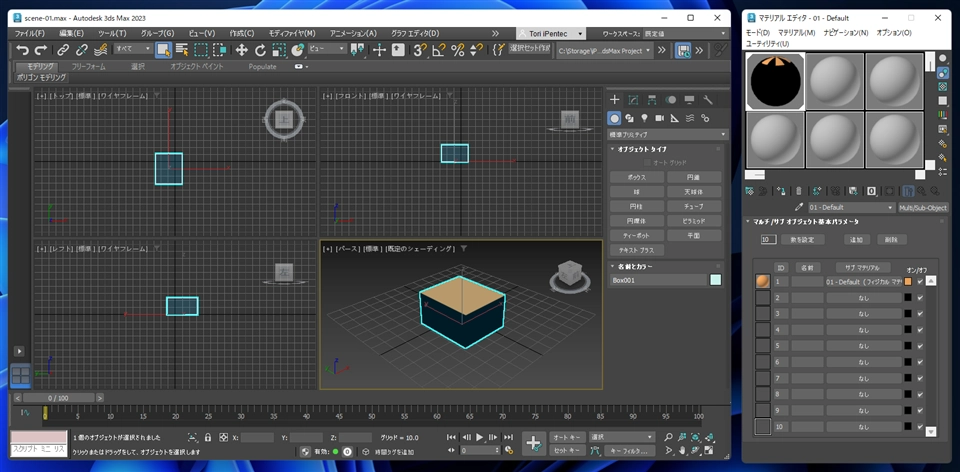The height and width of the screenshot is (472, 960).
Task: Tick the オート グリッド checkbox
Action: point(648,163)
